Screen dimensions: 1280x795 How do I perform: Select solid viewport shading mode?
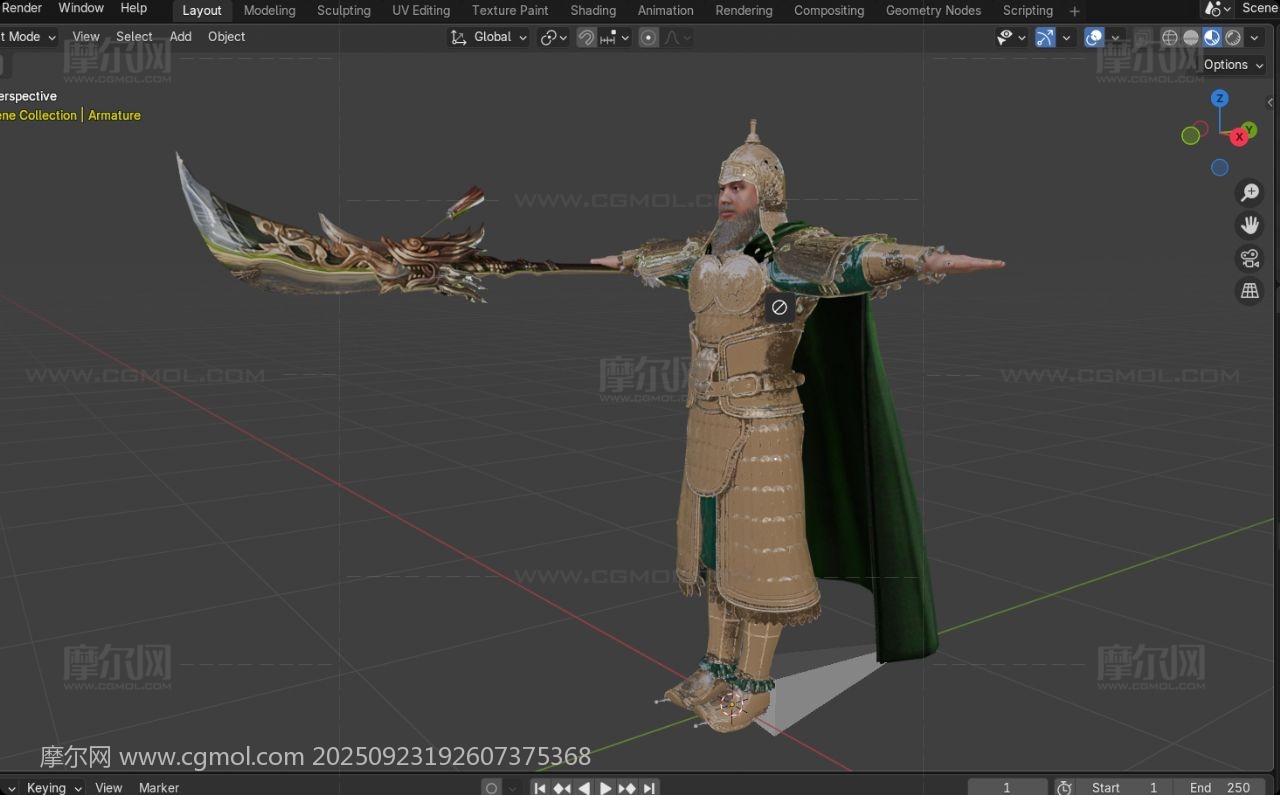point(1190,37)
